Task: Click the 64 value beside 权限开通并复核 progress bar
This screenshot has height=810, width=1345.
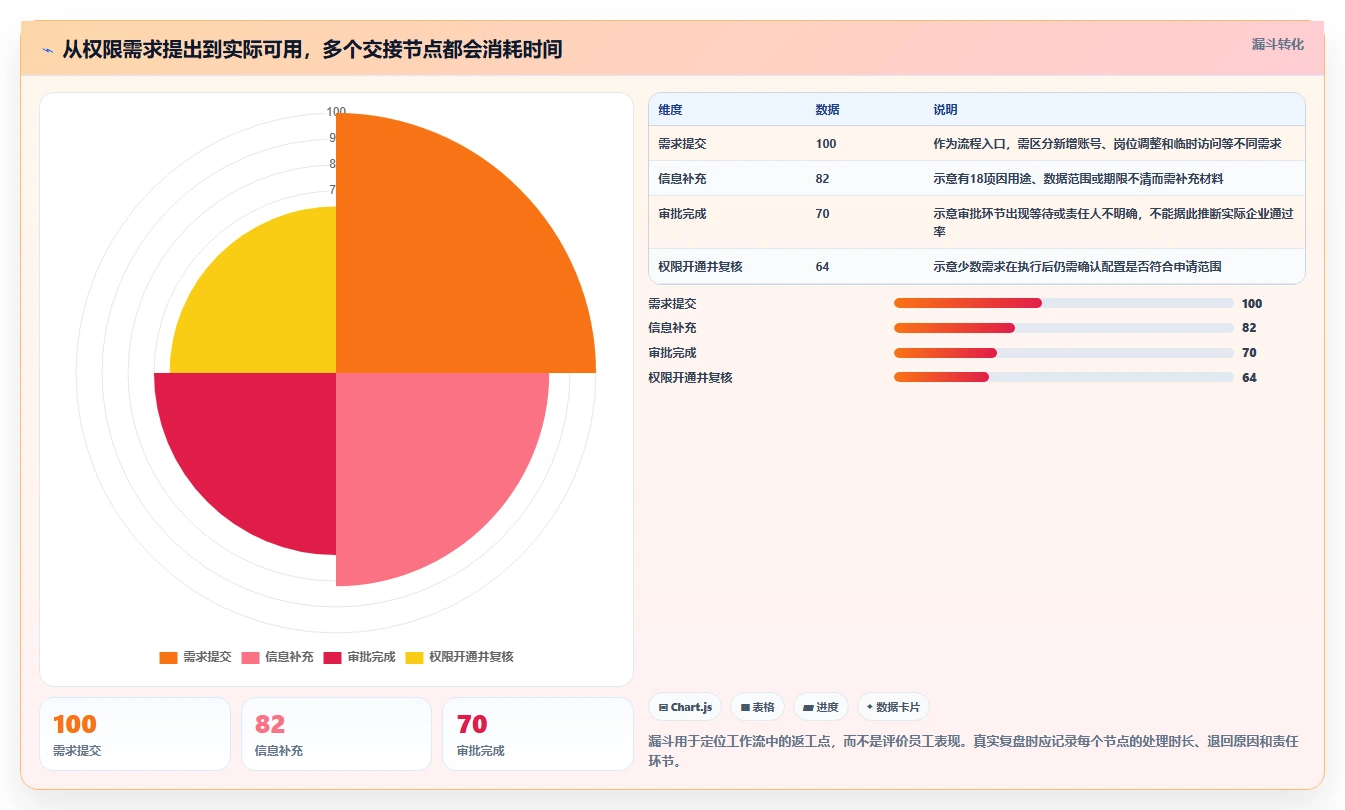Action: coord(1249,377)
